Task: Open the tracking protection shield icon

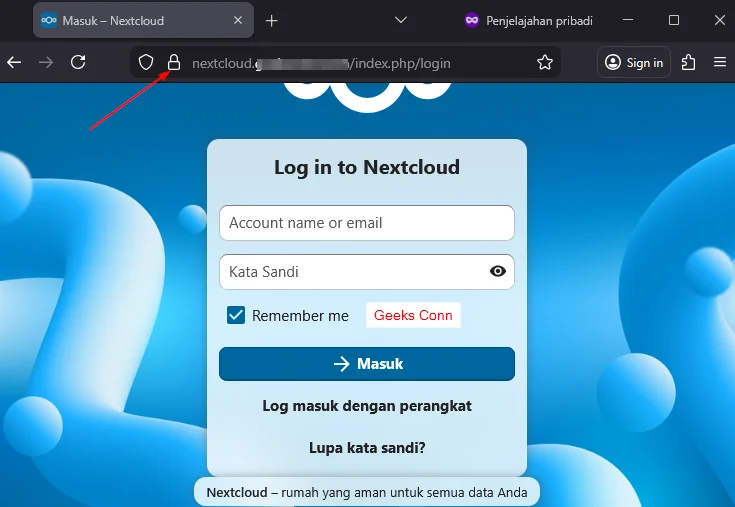Action: point(146,62)
